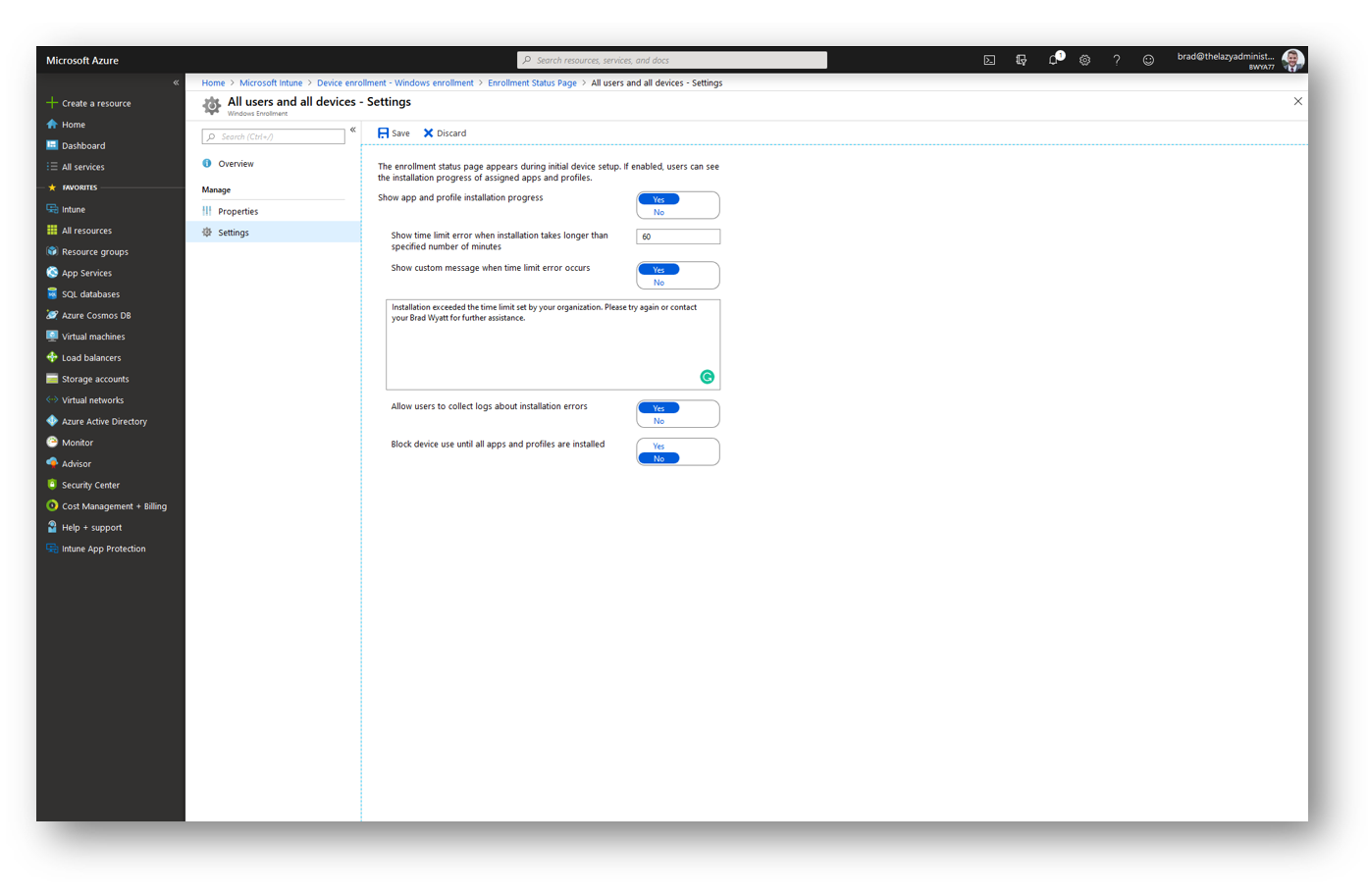This screenshot has height=896, width=1368.
Task: Close the Settings blade
Action: 1297,101
